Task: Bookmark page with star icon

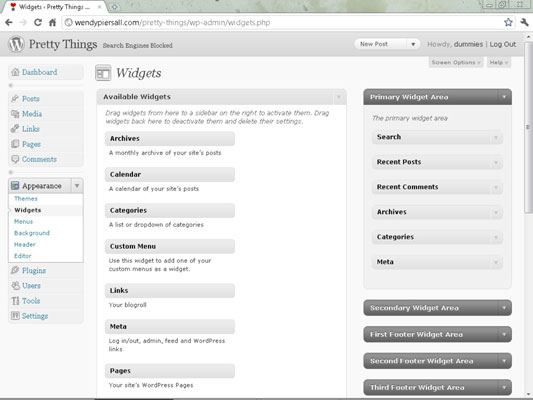Action: tap(508, 22)
